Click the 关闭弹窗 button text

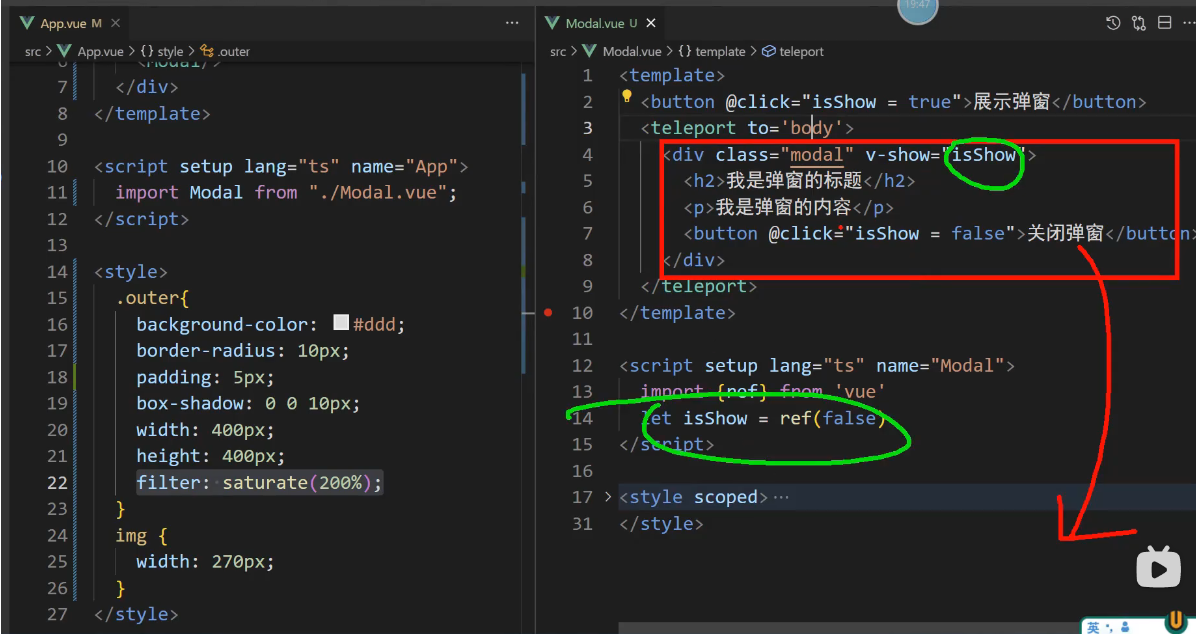(1065, 233)
